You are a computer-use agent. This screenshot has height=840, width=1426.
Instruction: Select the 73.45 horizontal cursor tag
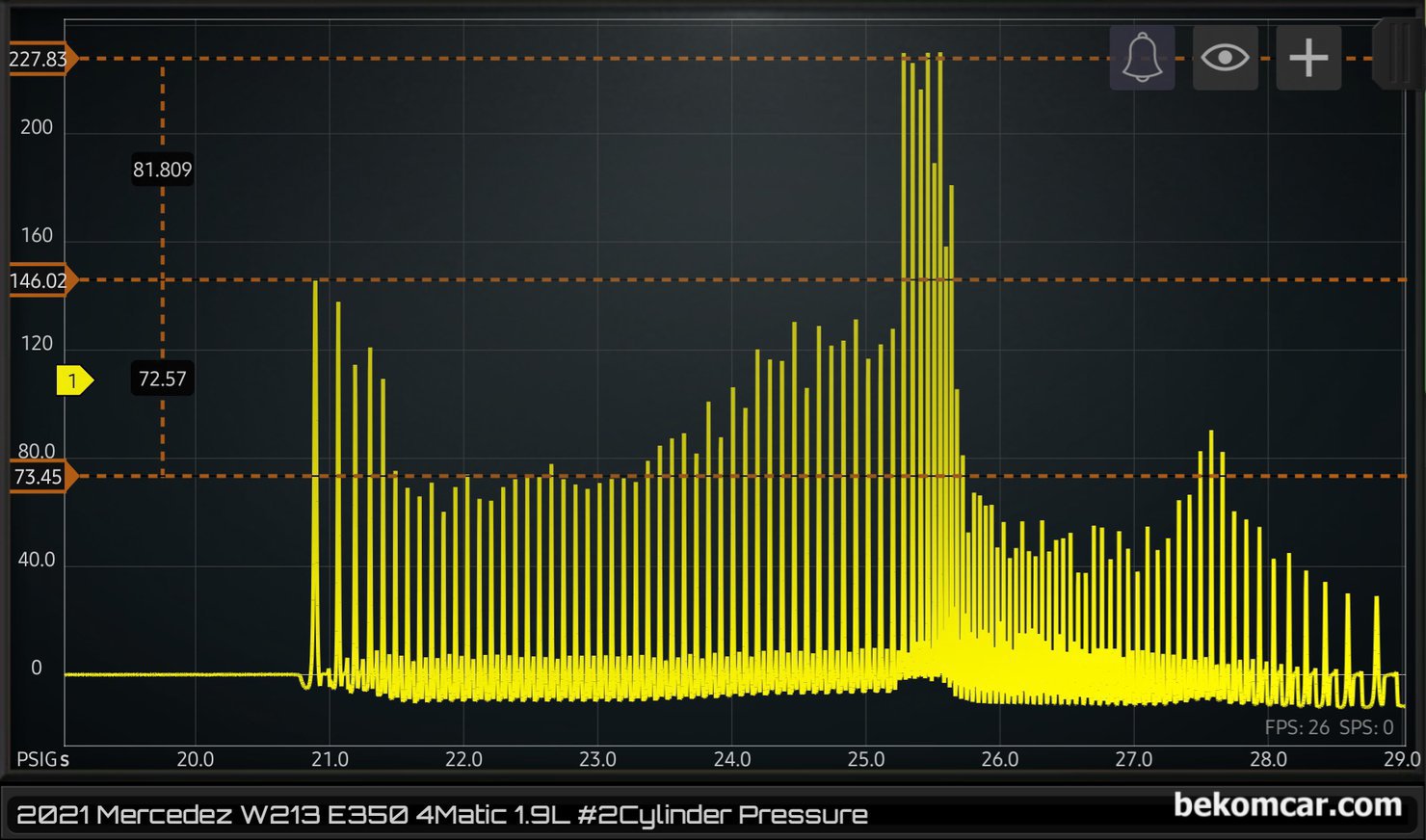(40, 477)
